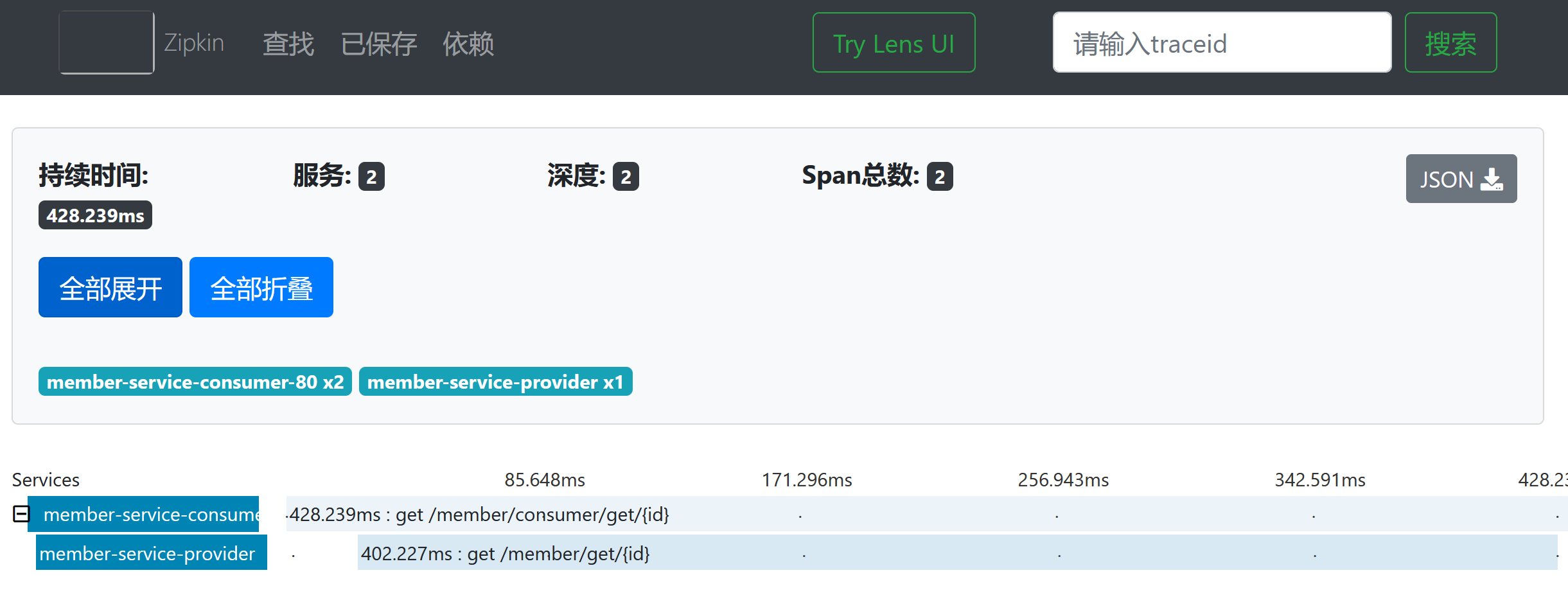The image size is (1568, 602).
Task: Open the 已保存 navigation tab
Action: (x=379, y=44)
